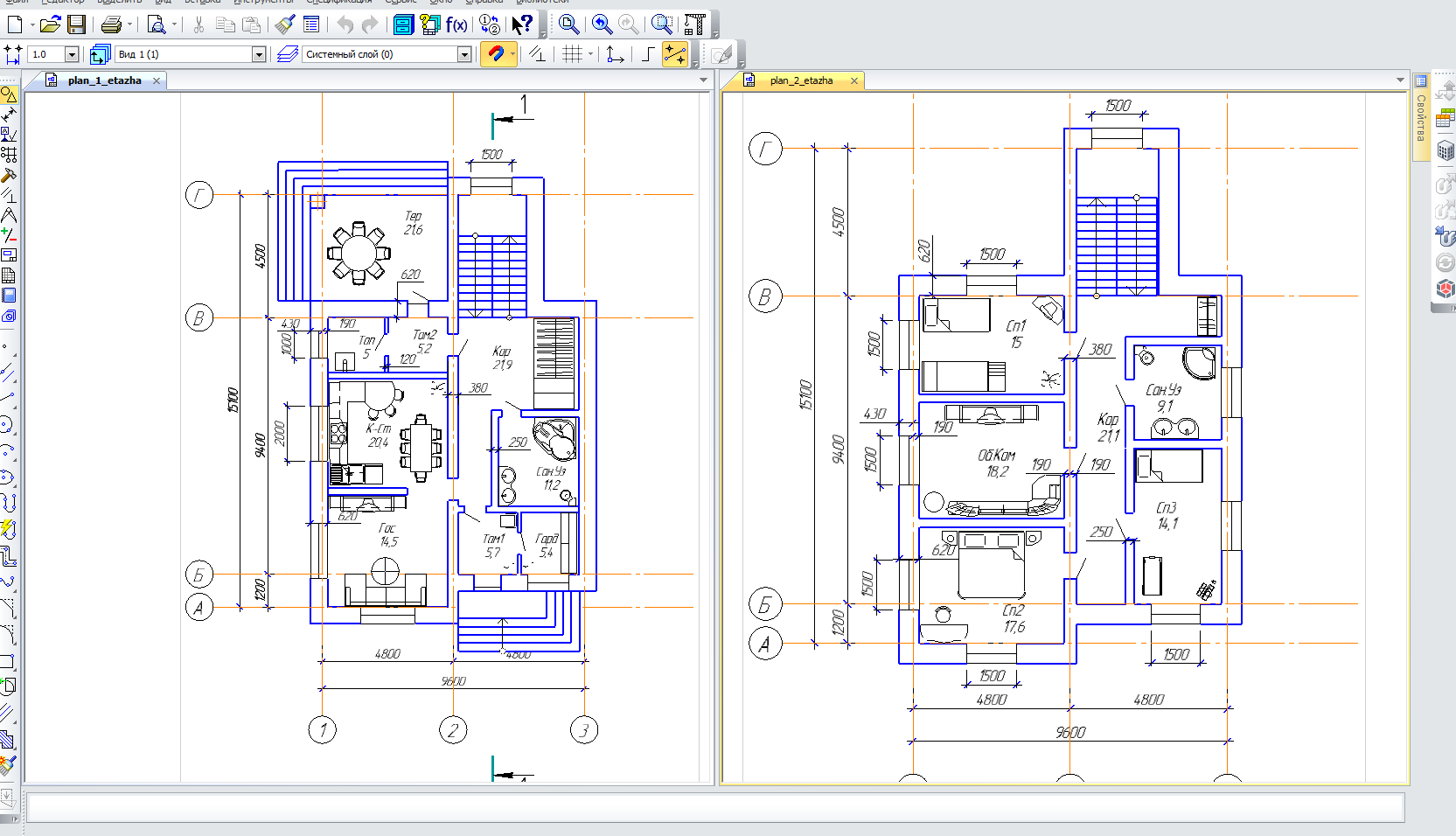Open the Editing hammer tool panel
This screenshot has width=1456, height=836.
[x=9, y=174]
